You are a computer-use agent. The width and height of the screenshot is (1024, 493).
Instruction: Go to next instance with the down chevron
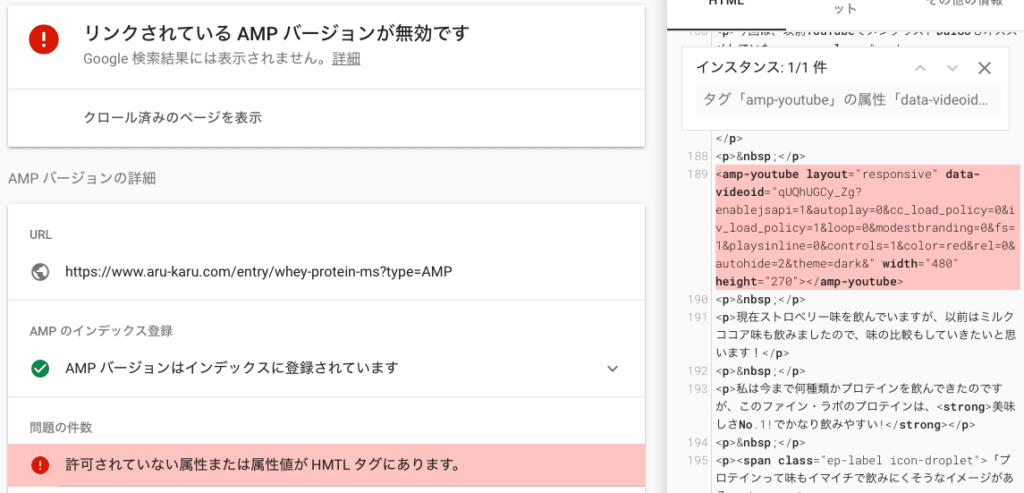tap(952, 68)
